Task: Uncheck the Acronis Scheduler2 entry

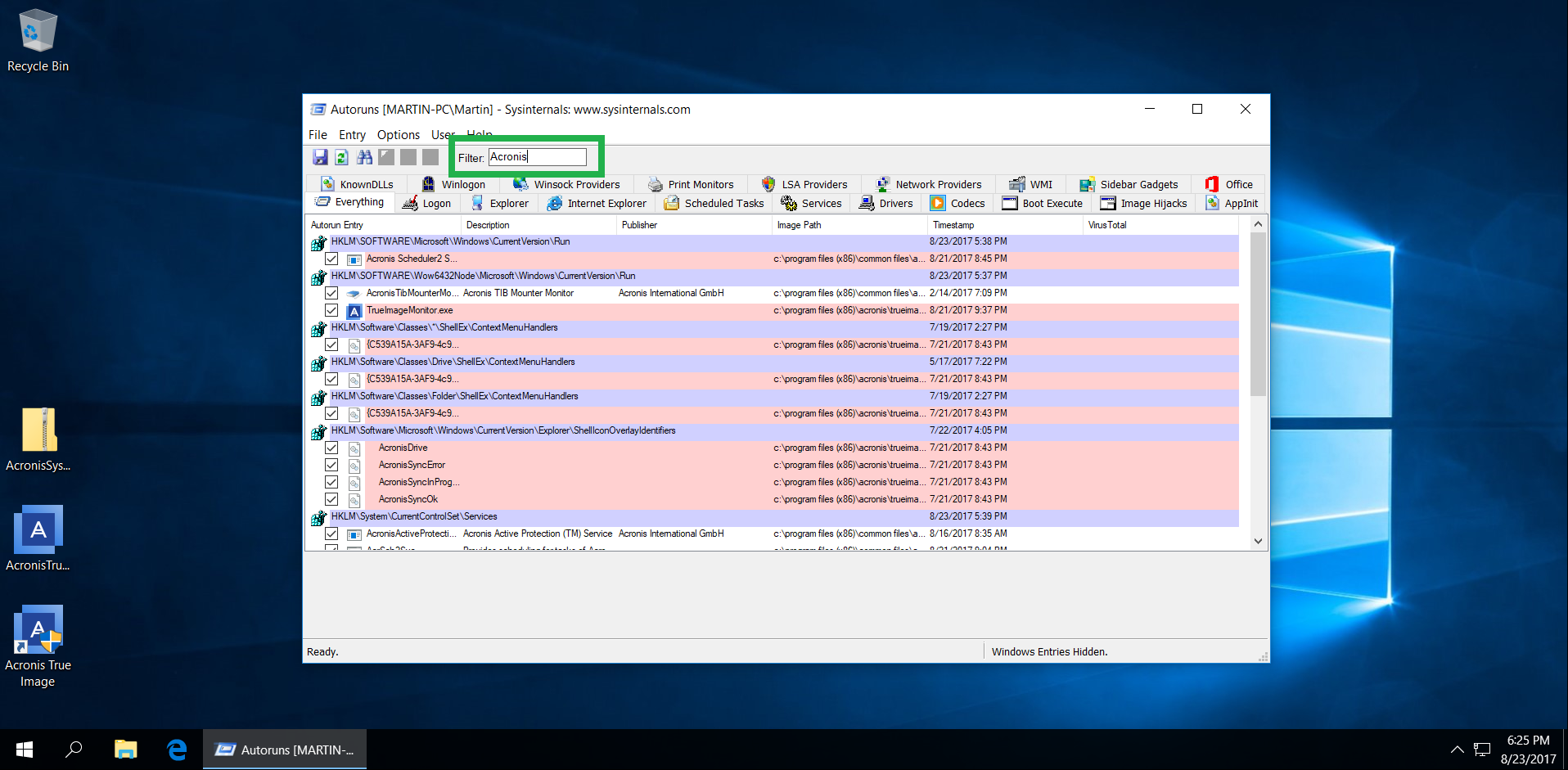Action: (331, 259)
